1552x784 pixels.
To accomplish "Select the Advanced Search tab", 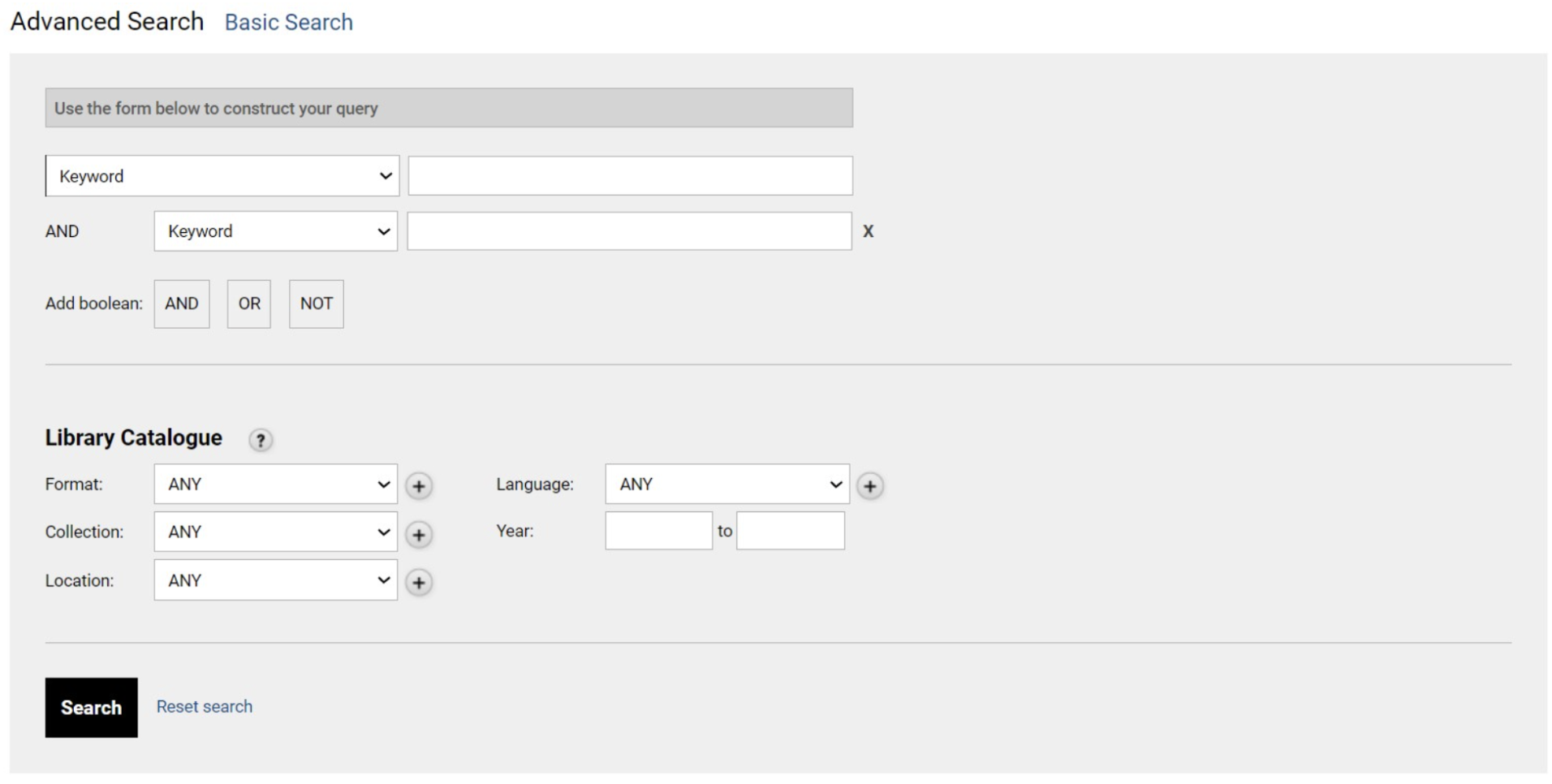I will [x=106, y=22].
